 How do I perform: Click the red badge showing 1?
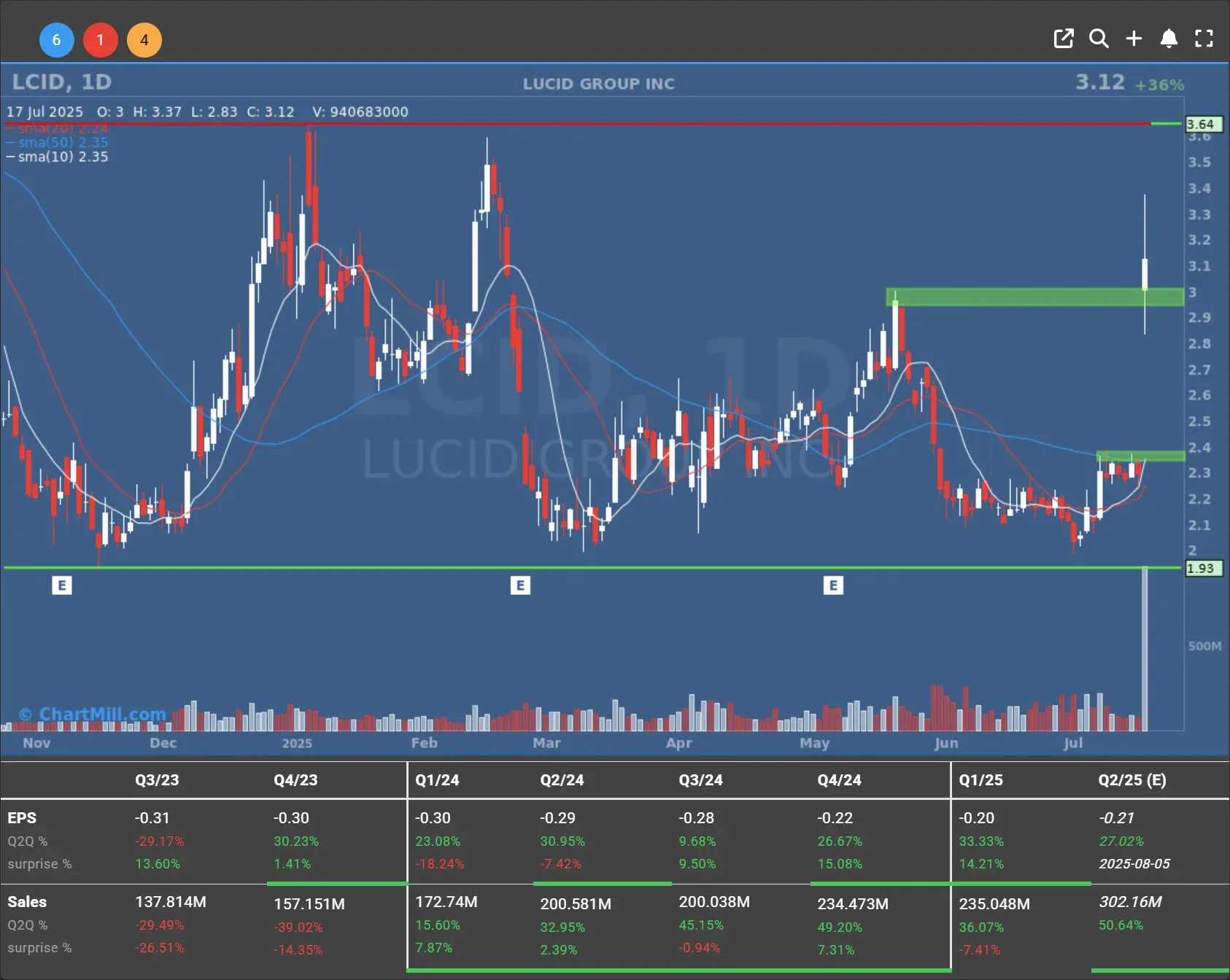100,40
